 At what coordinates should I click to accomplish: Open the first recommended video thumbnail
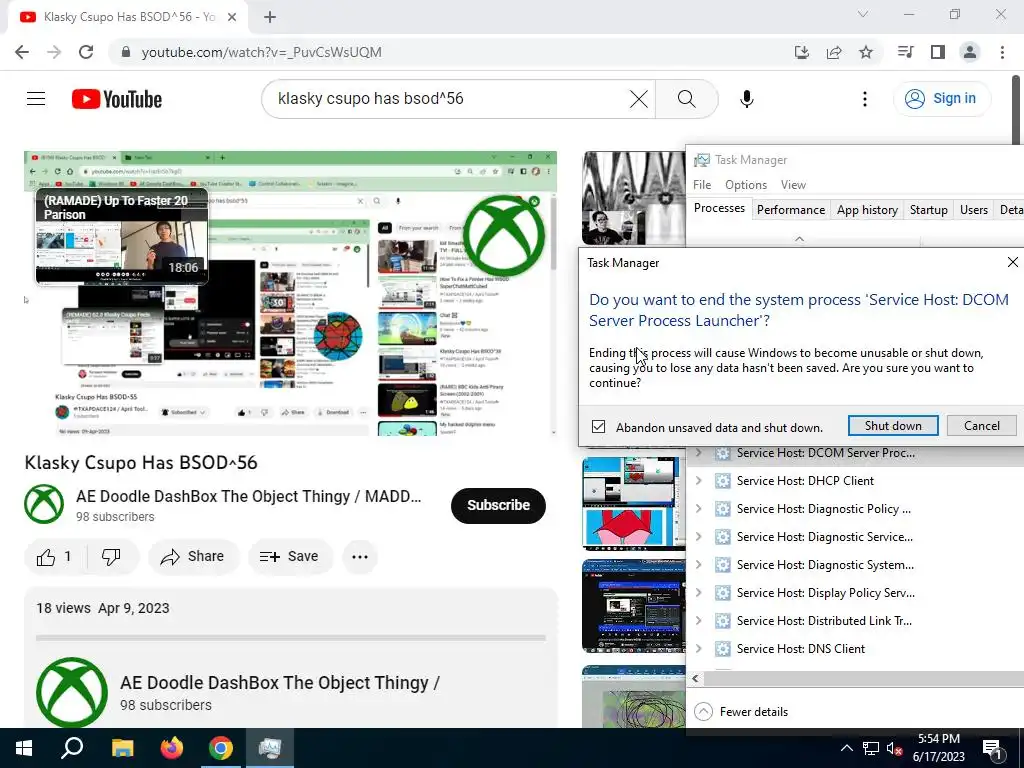[x=633, y=198]
